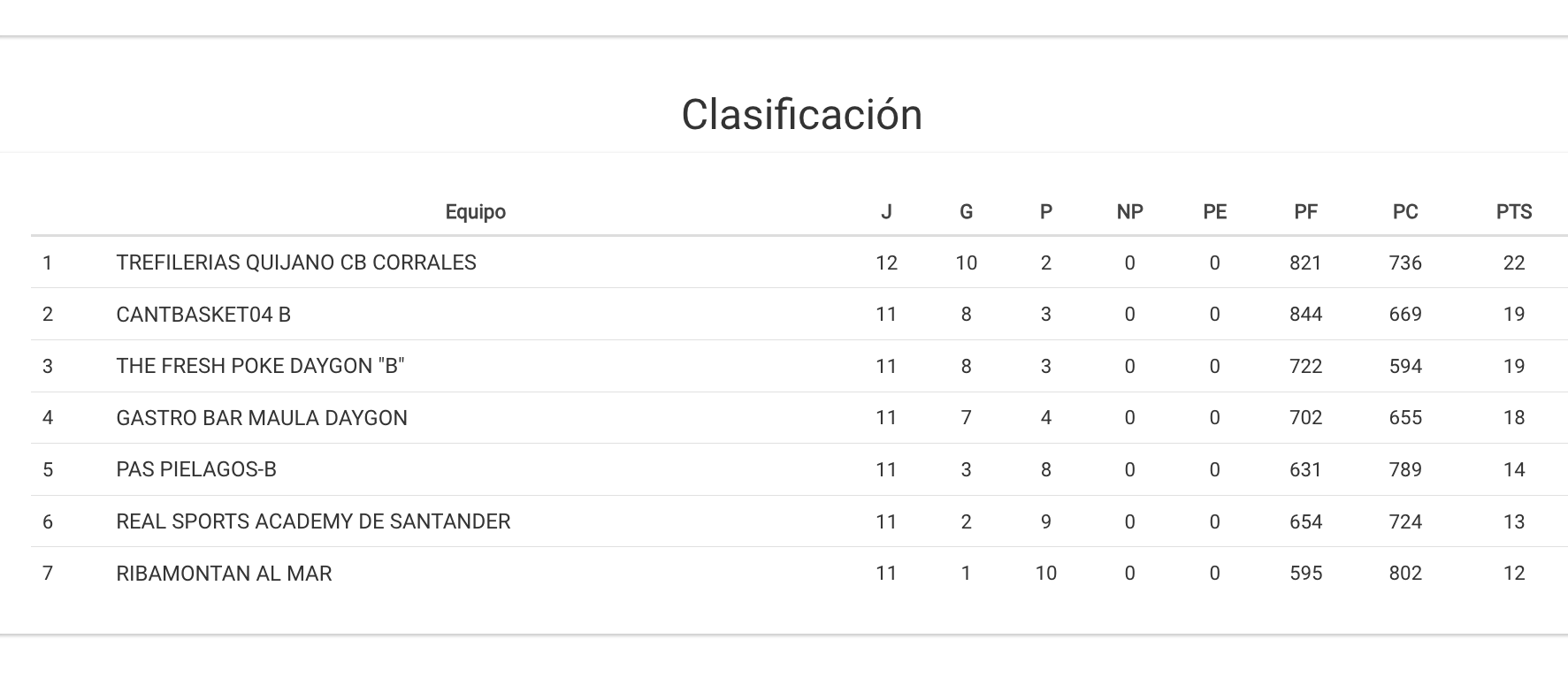Click the G column header
1568x677 pixels.
(966, 212)
